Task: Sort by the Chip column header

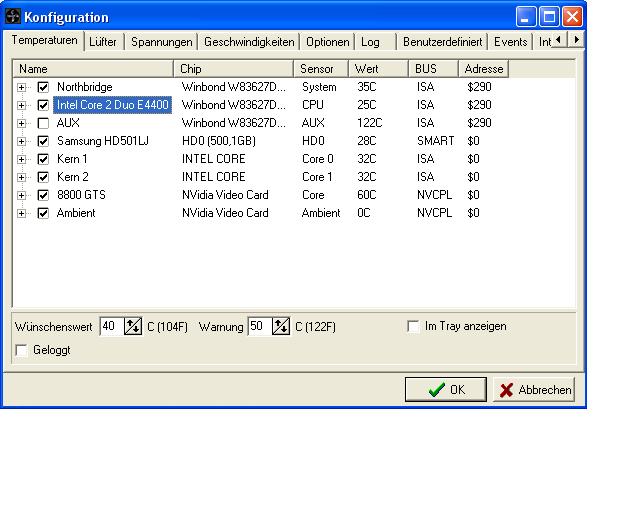Action: [233, 69]
